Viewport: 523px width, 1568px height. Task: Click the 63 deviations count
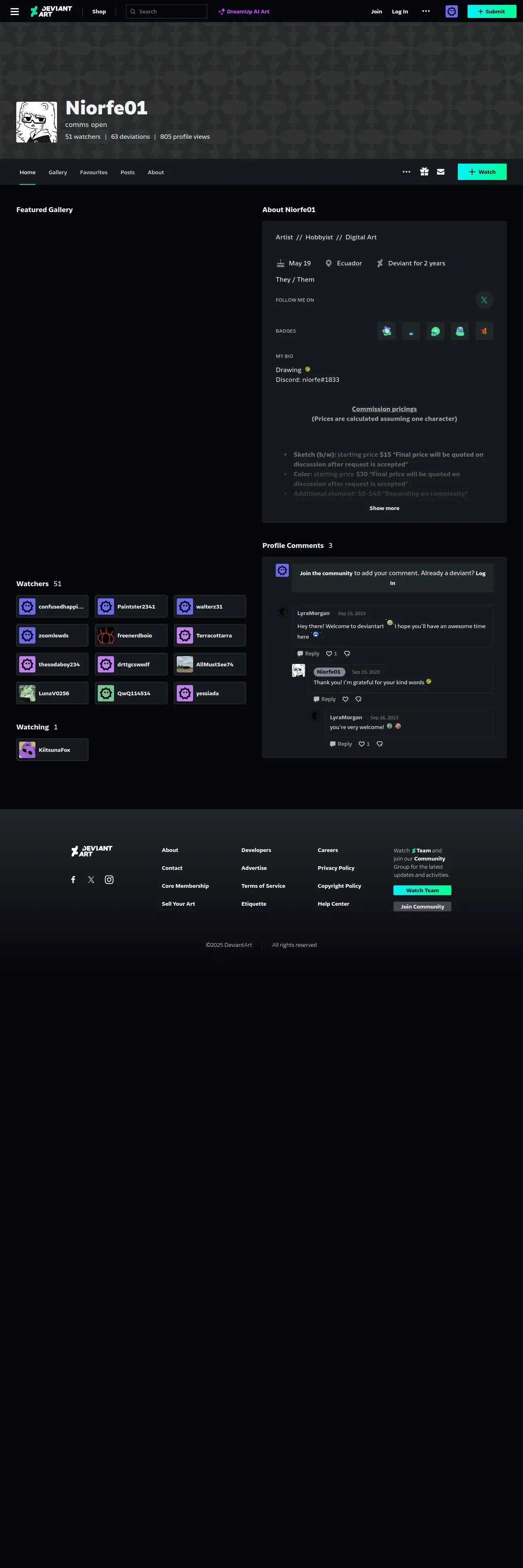tap(130, 136)
